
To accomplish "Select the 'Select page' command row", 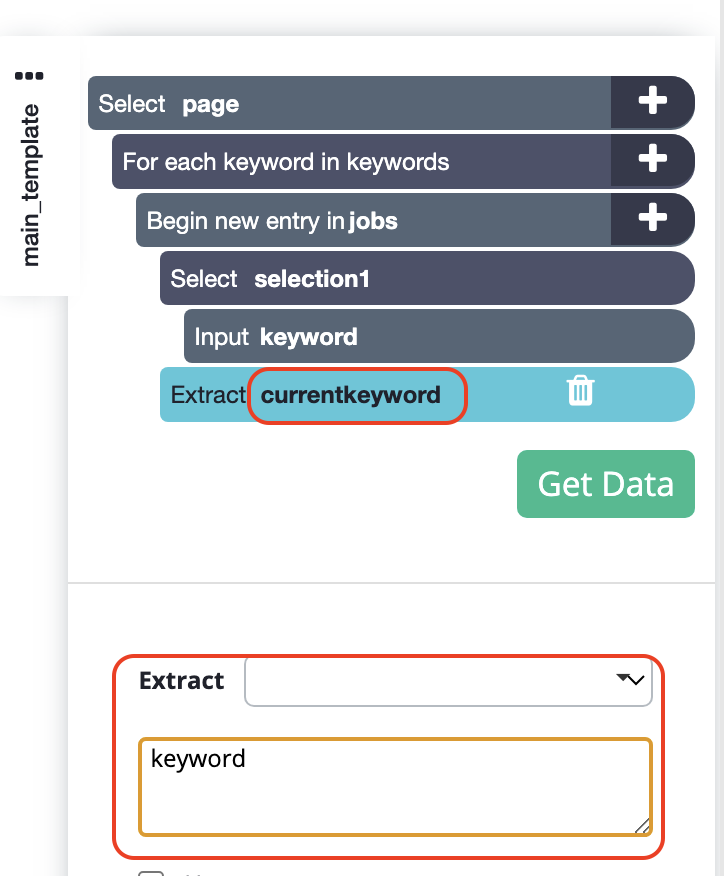I will pos(349,103).
